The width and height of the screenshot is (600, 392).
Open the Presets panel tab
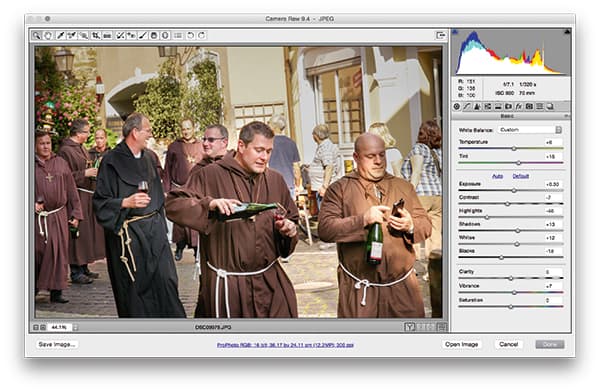click(539, 107)
